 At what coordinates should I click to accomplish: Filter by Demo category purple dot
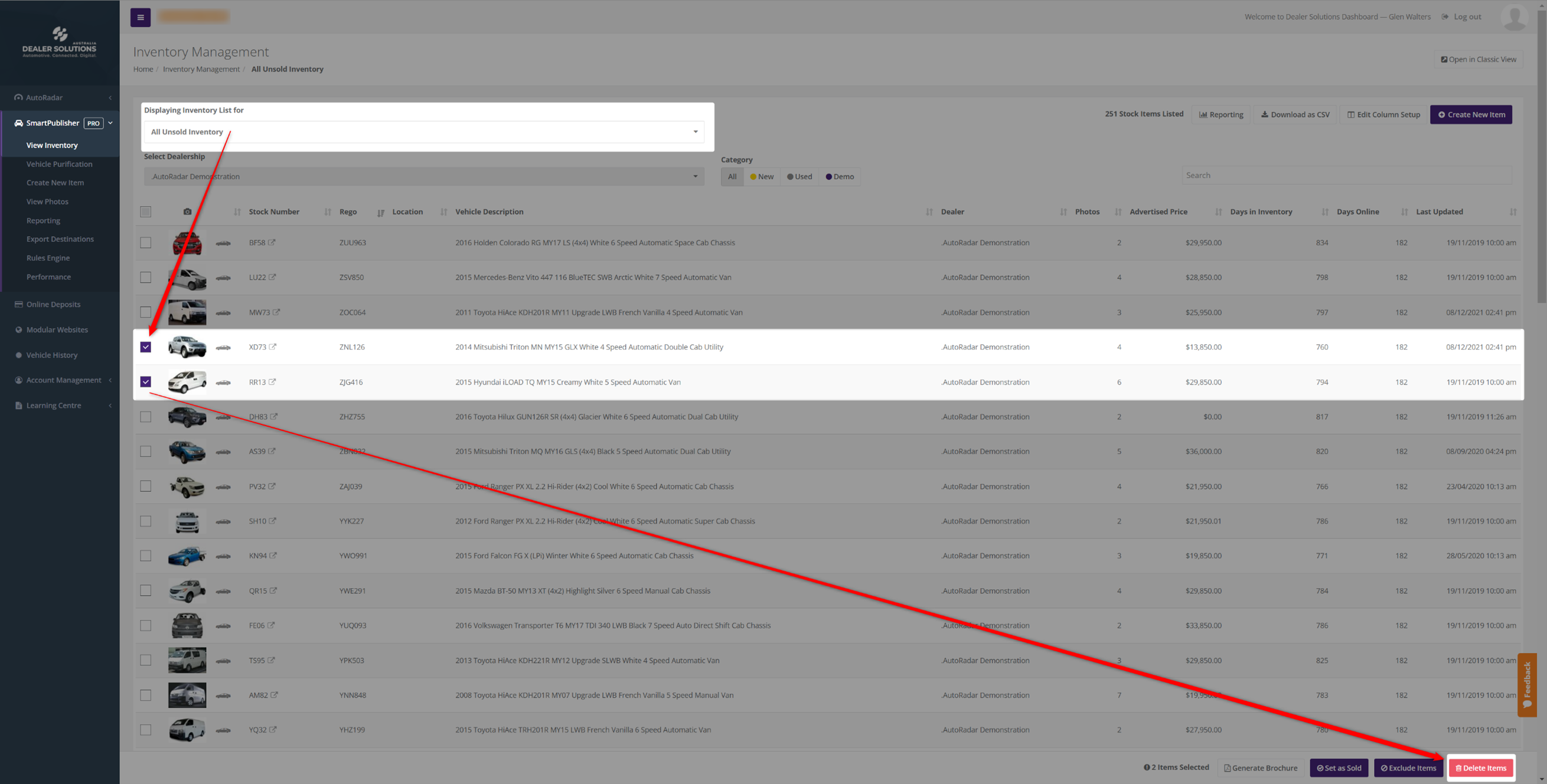(x=829, y=177)
